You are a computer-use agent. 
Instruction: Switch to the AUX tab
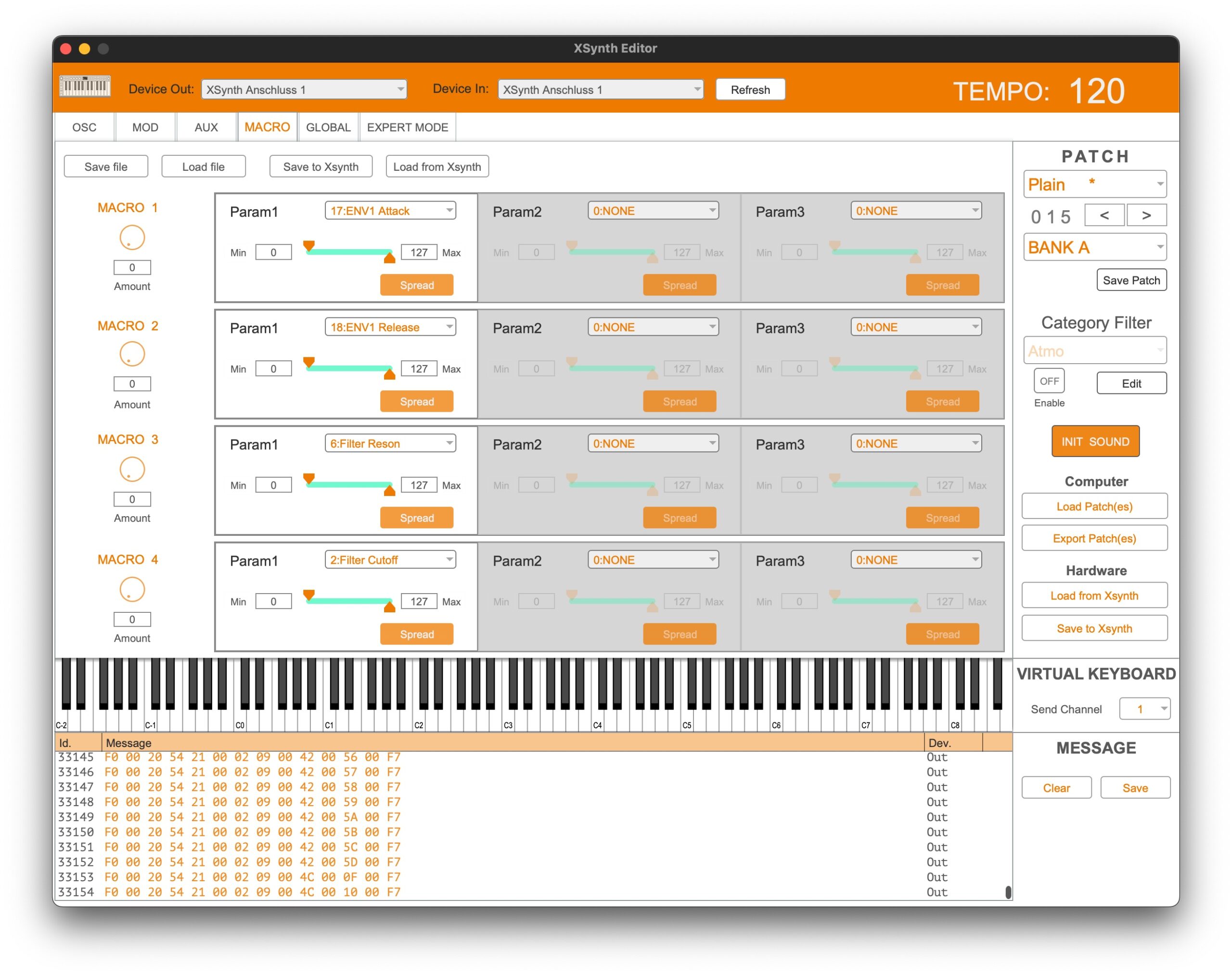pos(206,127)
